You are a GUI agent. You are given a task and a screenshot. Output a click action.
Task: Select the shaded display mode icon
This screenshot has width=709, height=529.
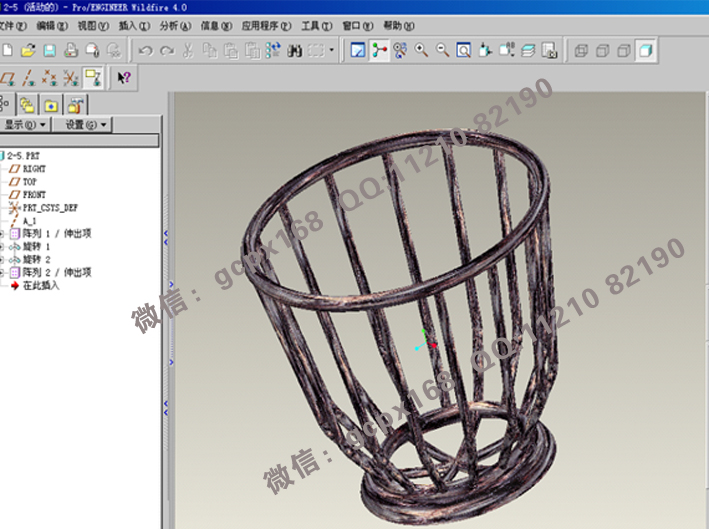646,49
